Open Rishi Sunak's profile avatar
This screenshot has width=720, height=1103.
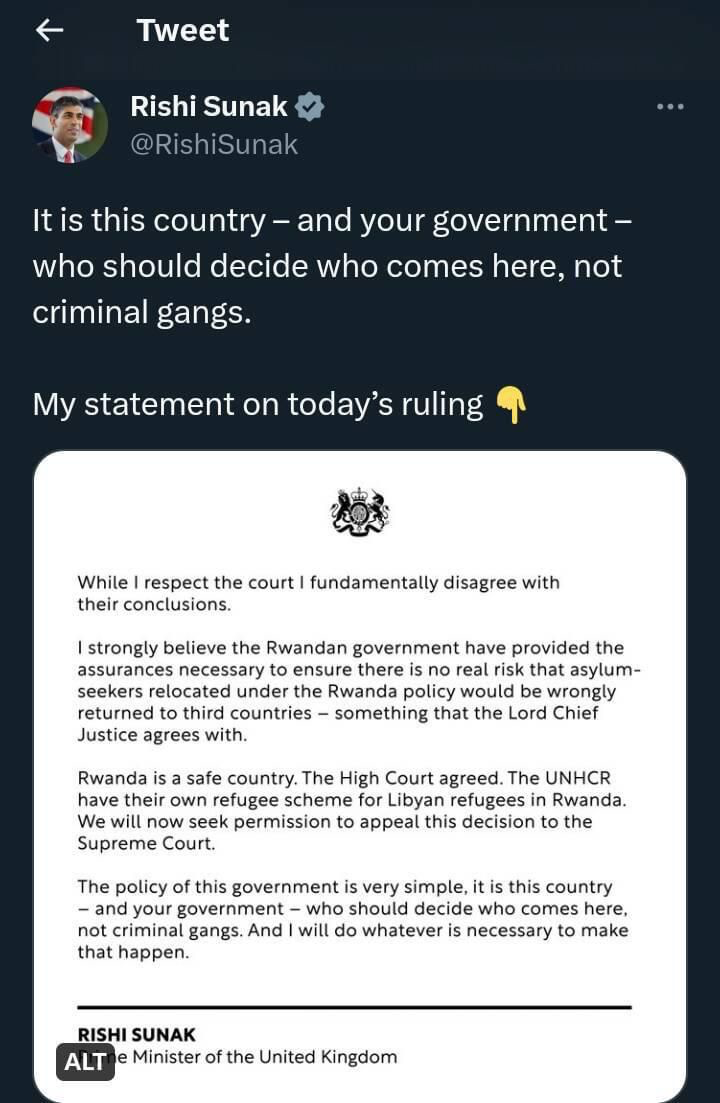[70, 125]
